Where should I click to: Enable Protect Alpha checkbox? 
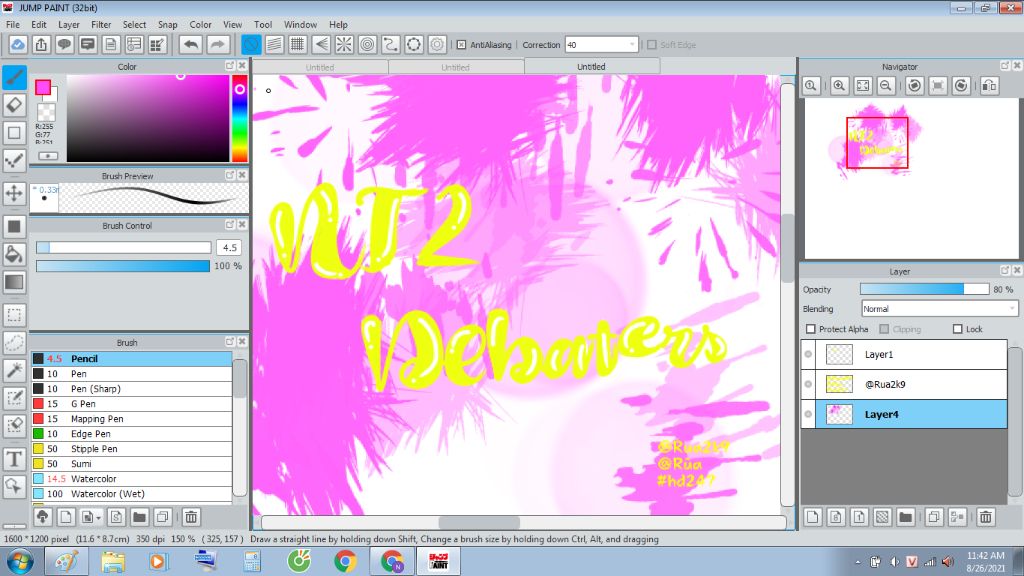810,328
